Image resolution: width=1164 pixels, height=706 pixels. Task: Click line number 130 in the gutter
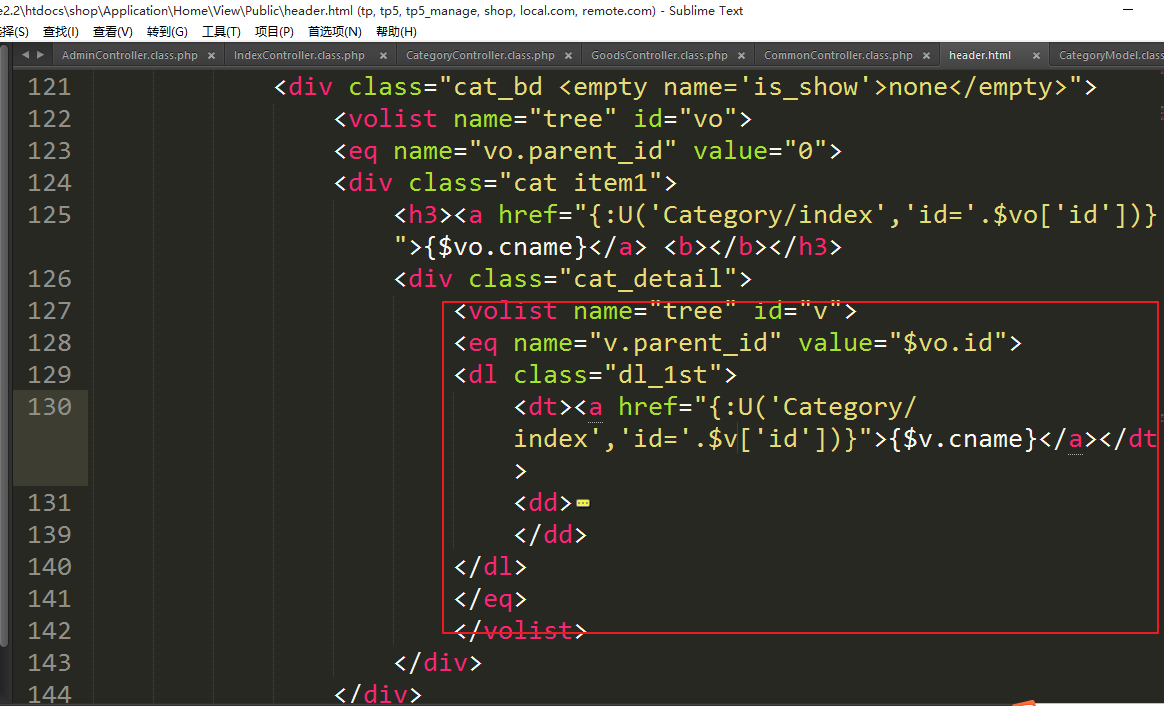[x=50, y=407]
